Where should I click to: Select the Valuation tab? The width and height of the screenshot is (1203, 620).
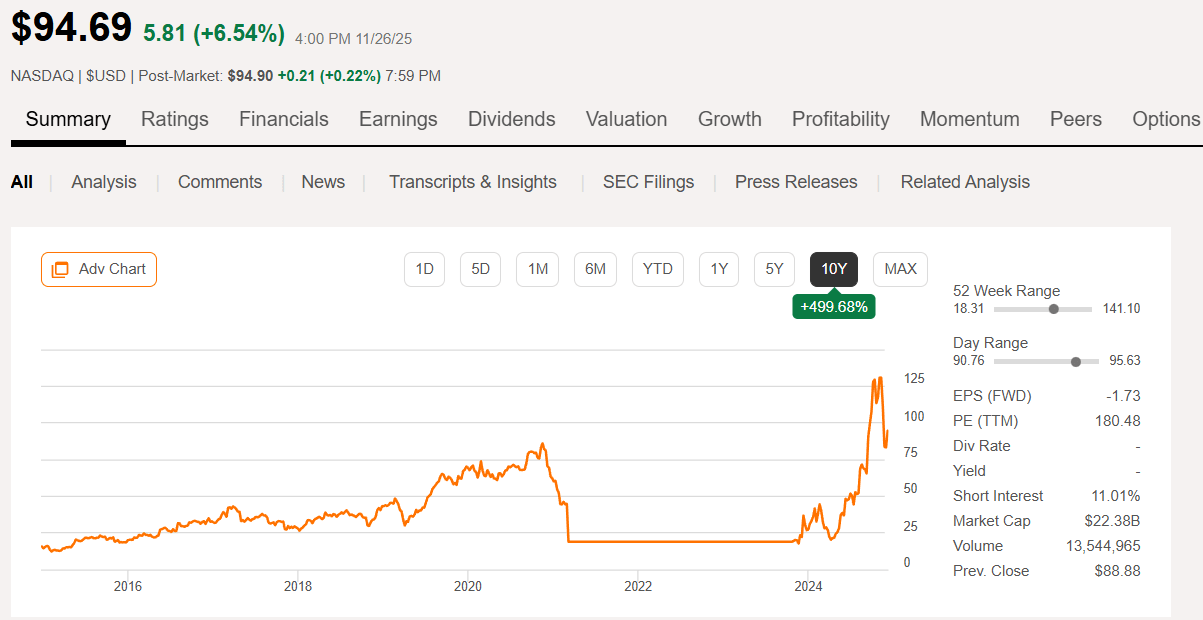[x=626, y=119]
